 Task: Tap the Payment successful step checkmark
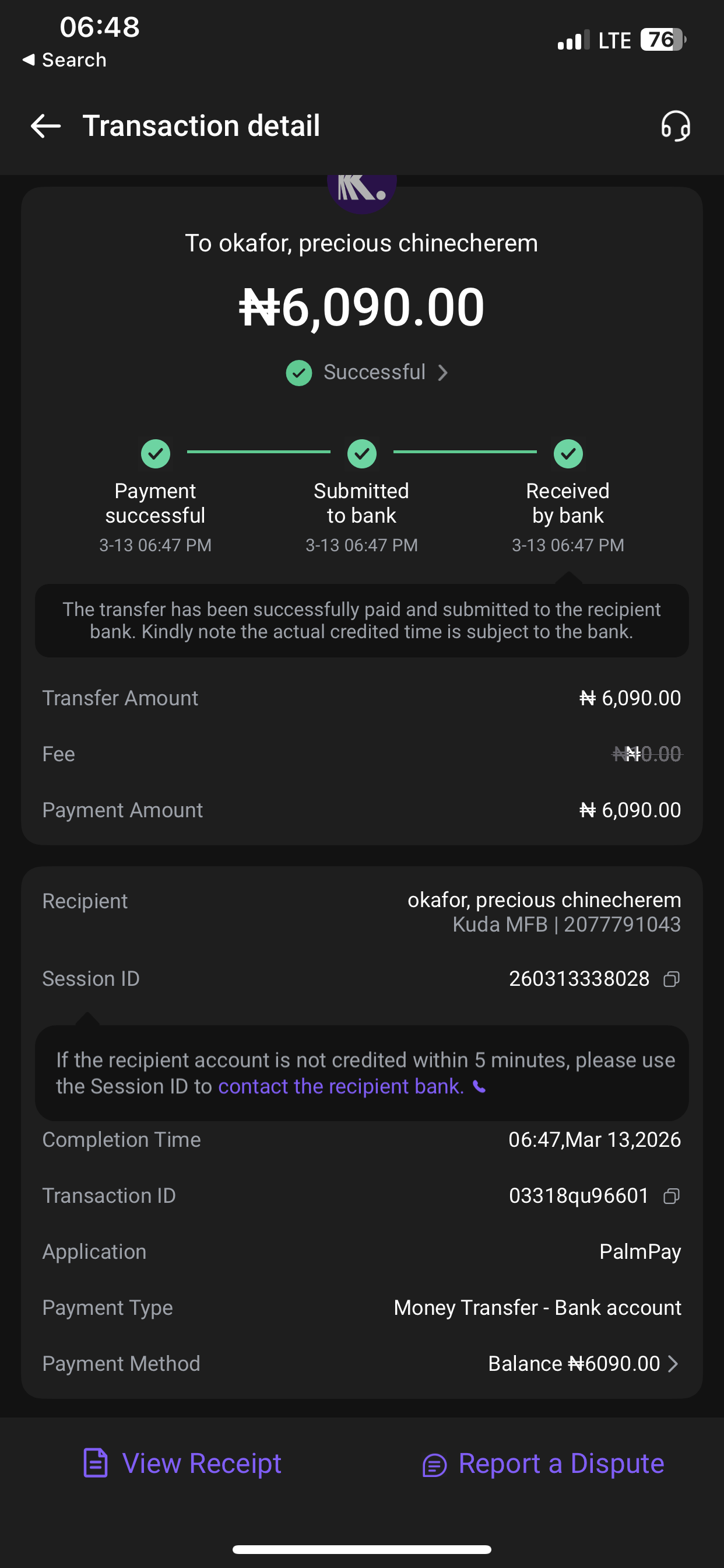pyautogui.click(x=156, y=453)
